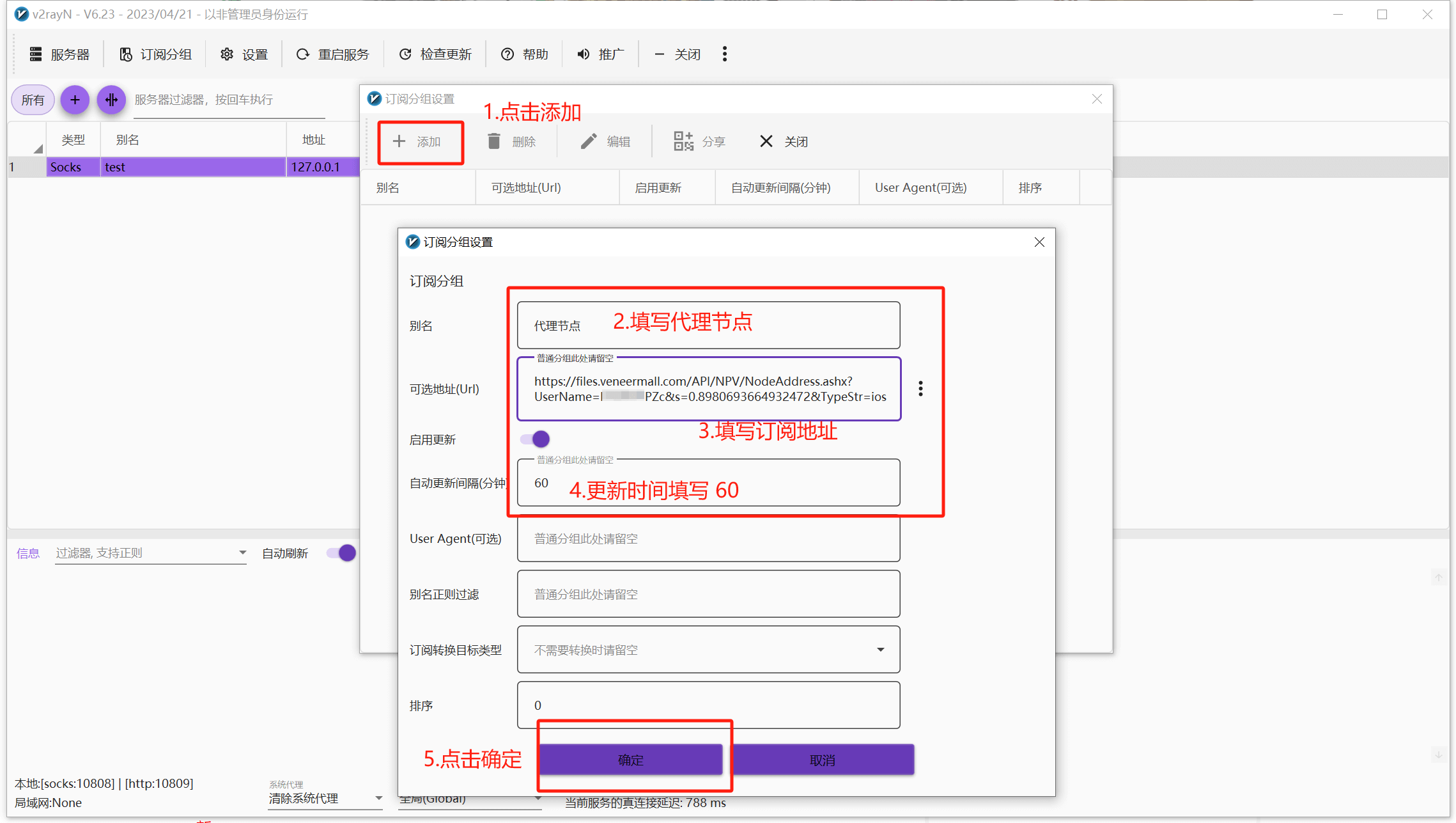Click the 局域网:None status text

(48, 803)
